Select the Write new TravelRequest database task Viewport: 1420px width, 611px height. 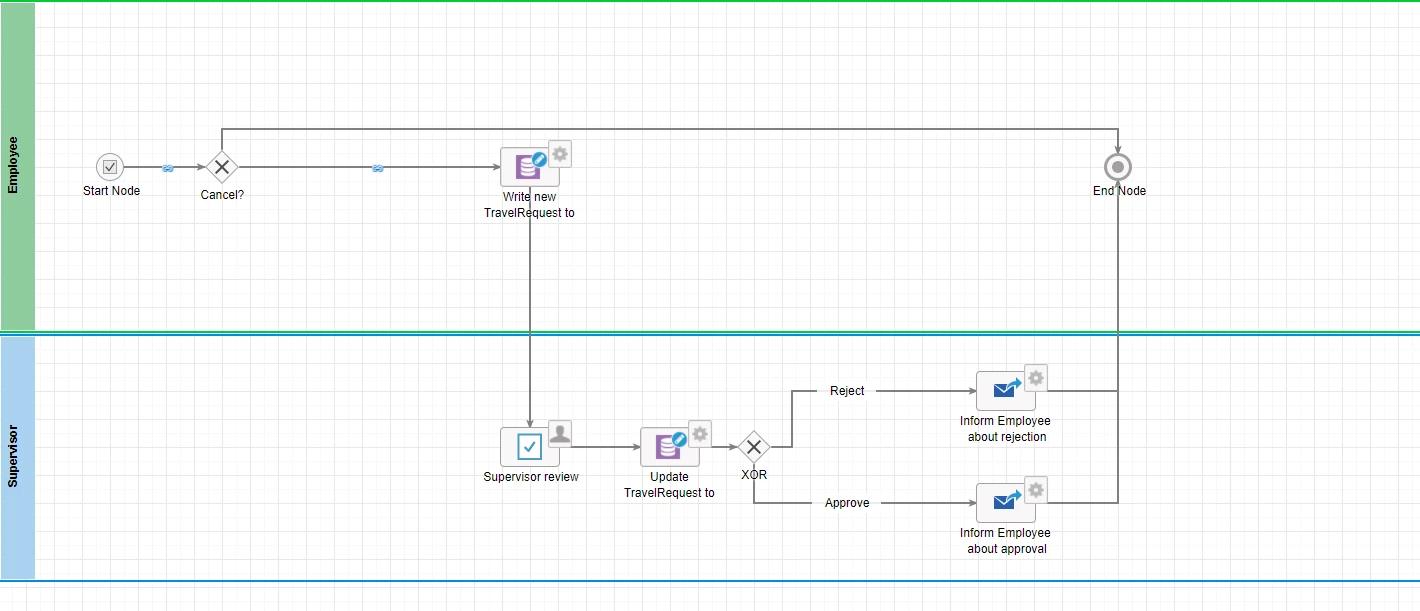530,167
